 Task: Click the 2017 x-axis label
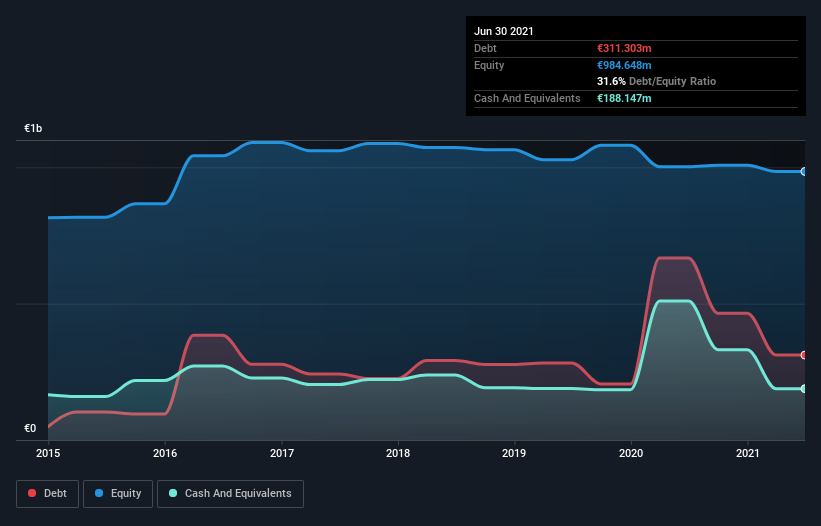pyautogui.click(x=282, y=453)
